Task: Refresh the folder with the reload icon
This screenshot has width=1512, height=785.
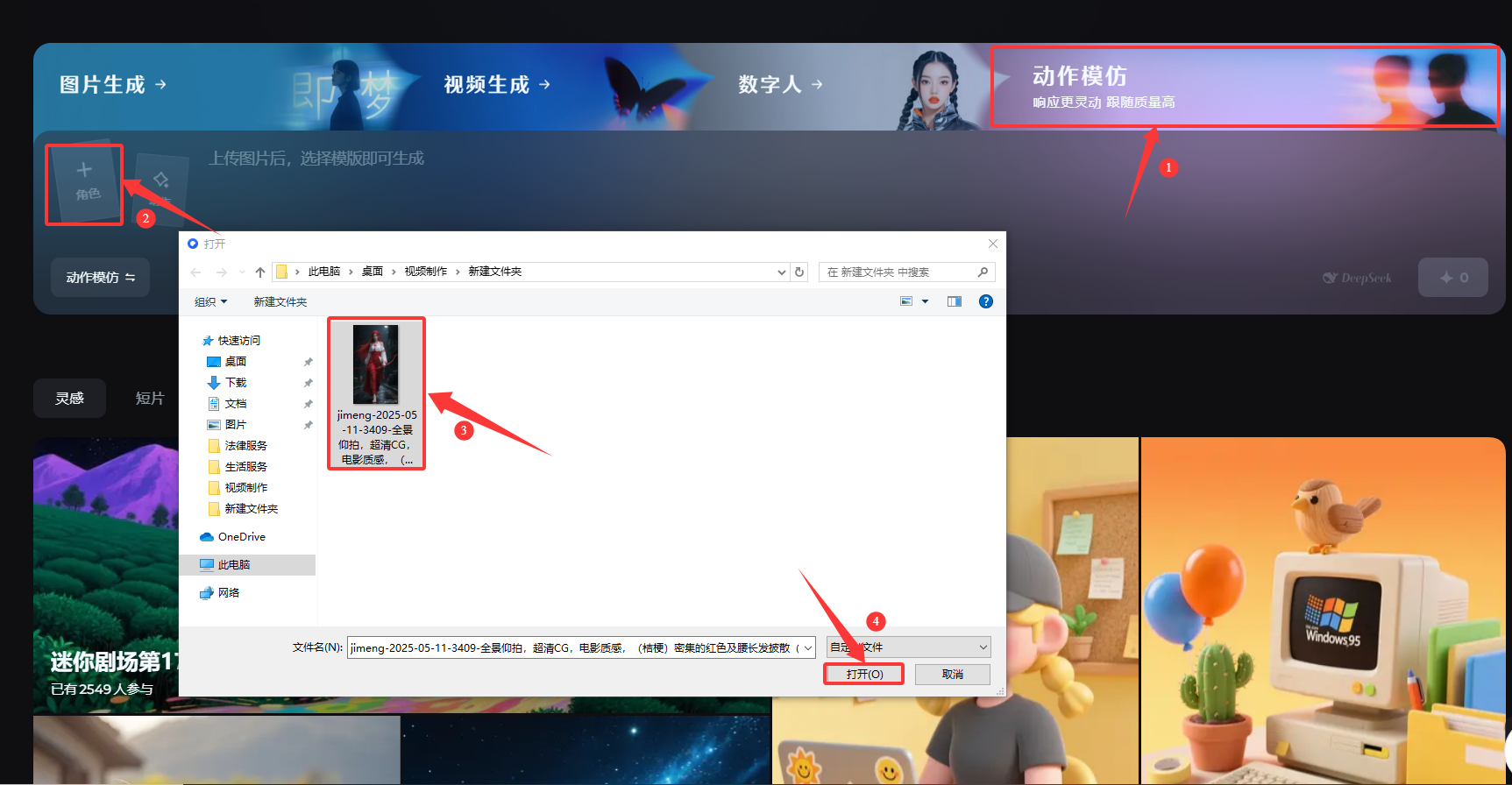Action: [799, 272]
